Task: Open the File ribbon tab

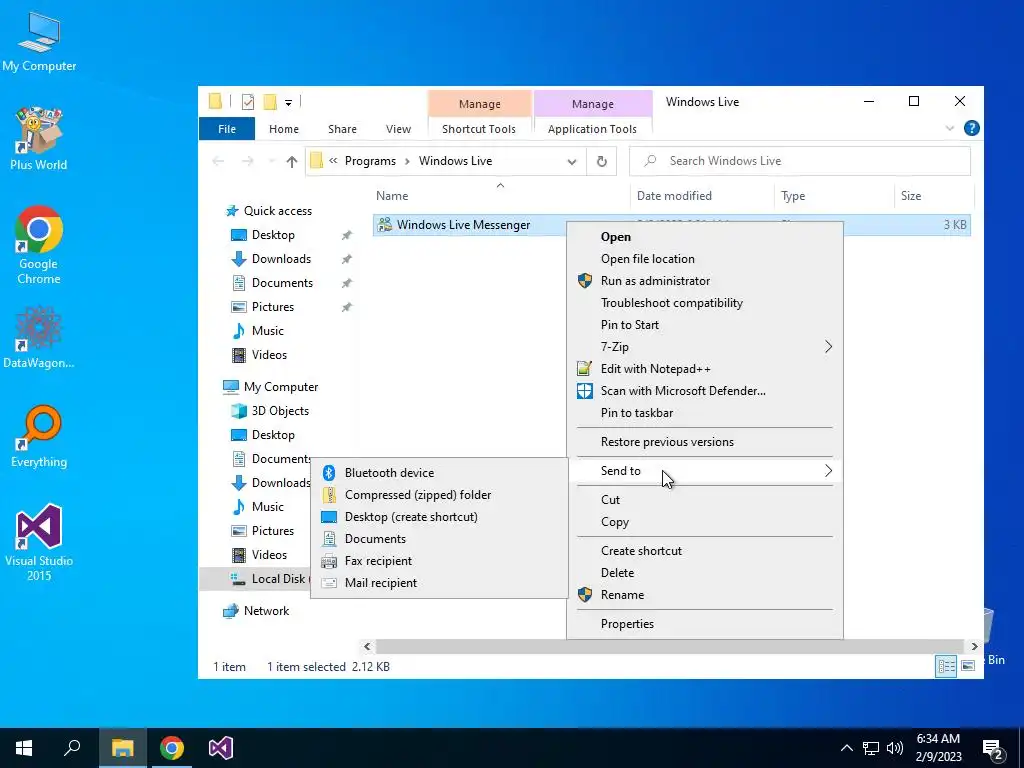Action: click(227, 129)
